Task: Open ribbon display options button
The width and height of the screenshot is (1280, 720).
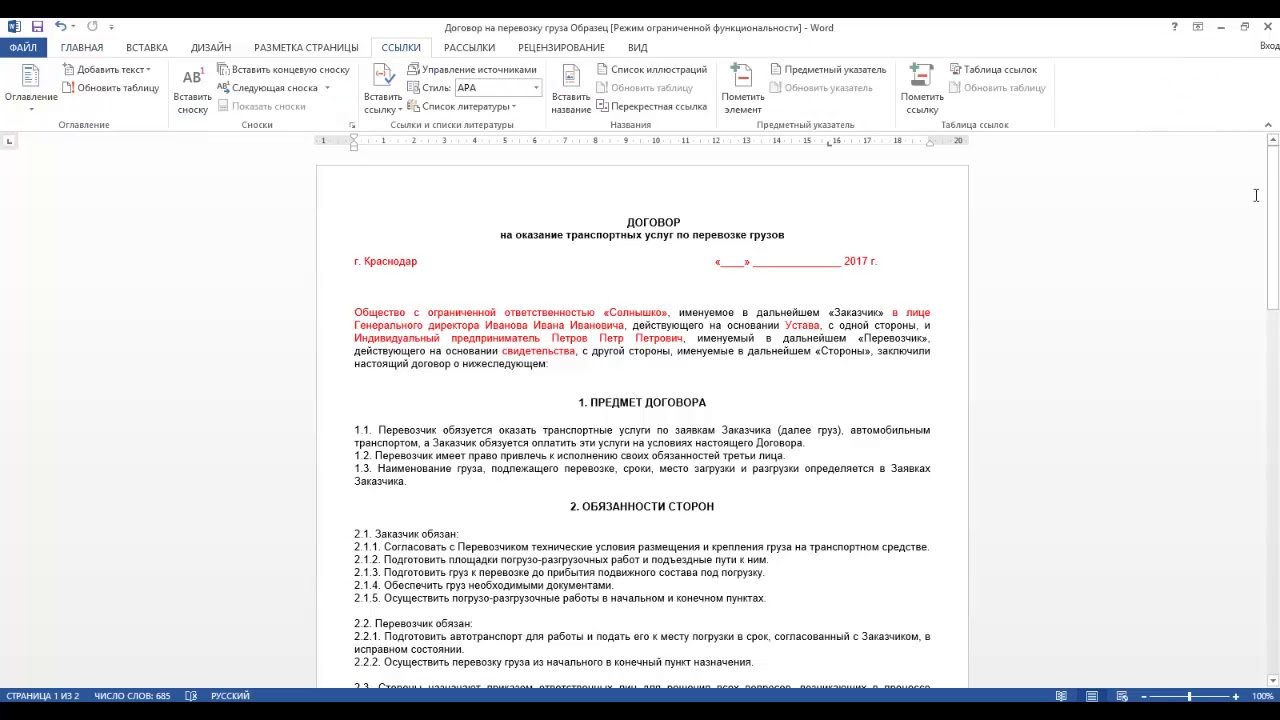Action: click(x=1197, y=27)
